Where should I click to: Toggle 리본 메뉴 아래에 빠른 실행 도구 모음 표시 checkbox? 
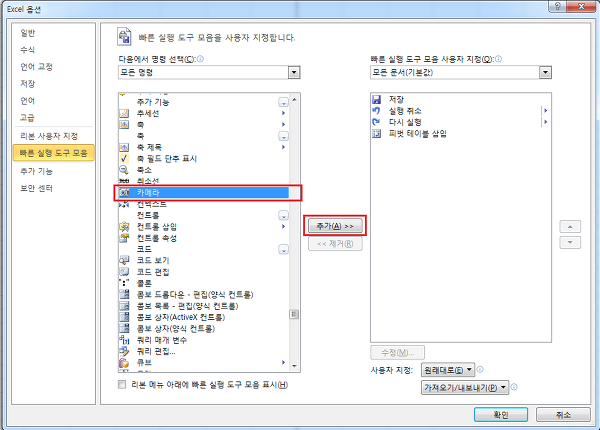pos(122,384)
